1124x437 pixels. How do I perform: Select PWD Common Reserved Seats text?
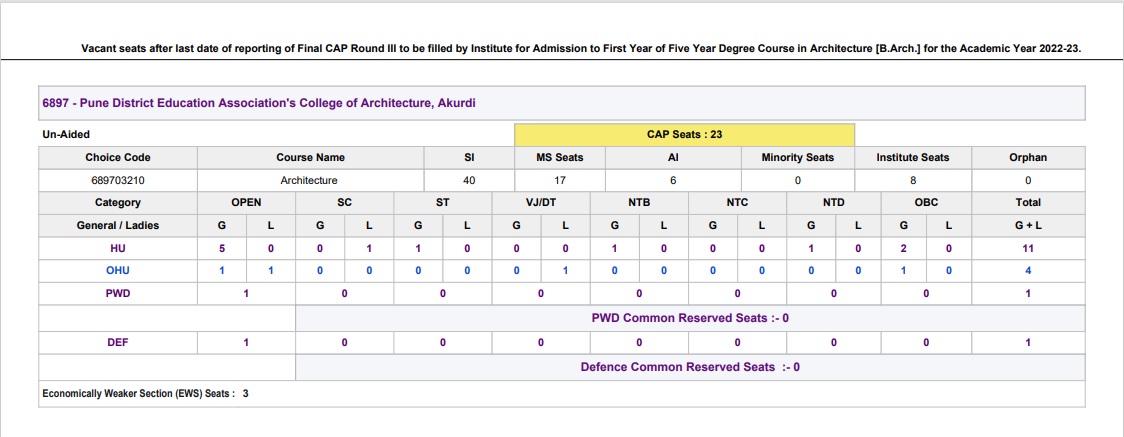click(690, 318)
